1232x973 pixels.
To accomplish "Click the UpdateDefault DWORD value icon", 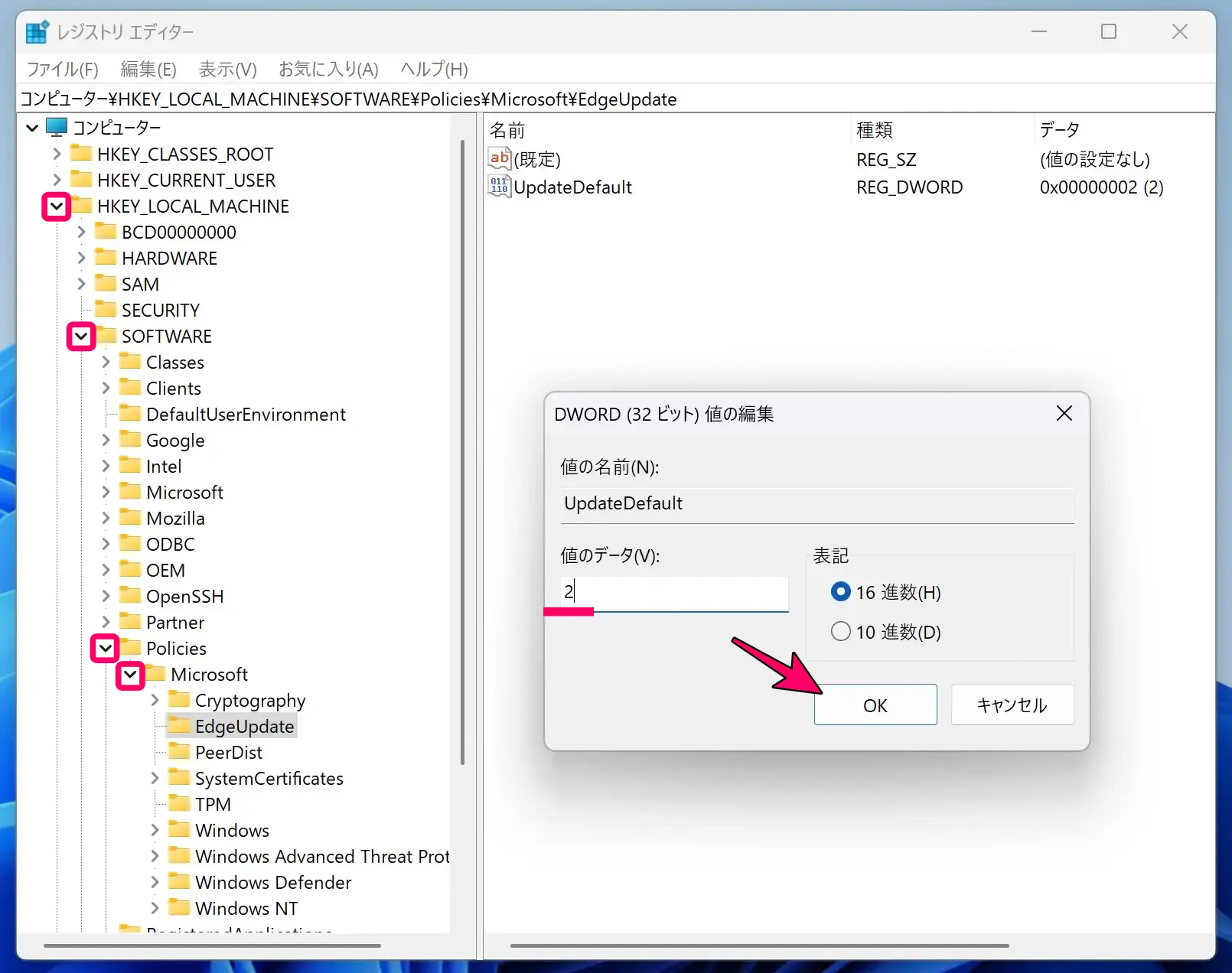I will click(x=499, y=187).
